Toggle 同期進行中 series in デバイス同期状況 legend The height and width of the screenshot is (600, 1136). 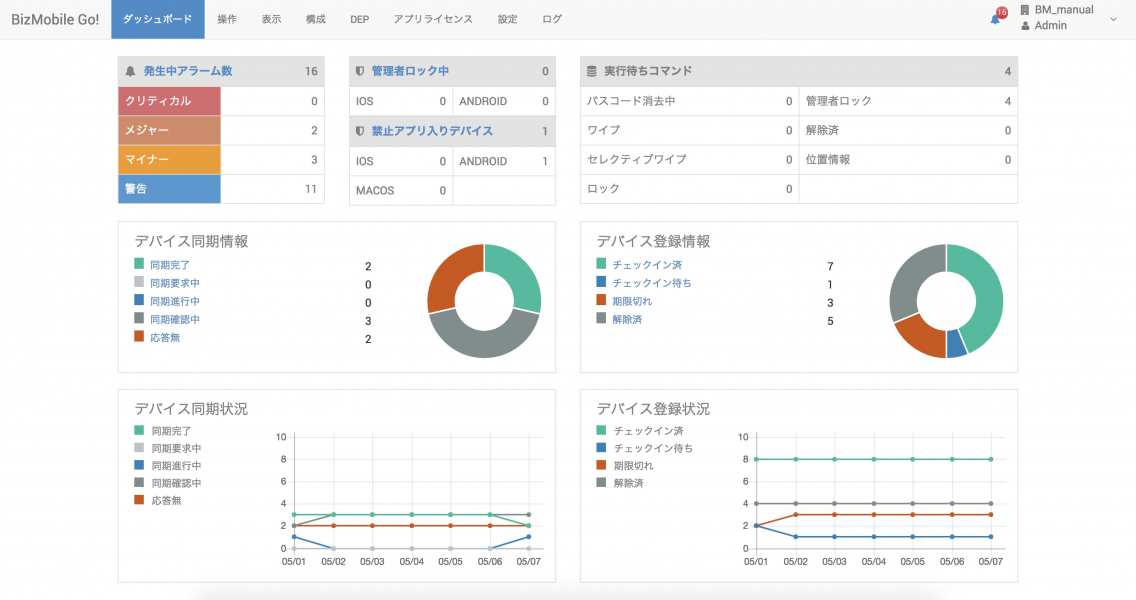(168, 465)
